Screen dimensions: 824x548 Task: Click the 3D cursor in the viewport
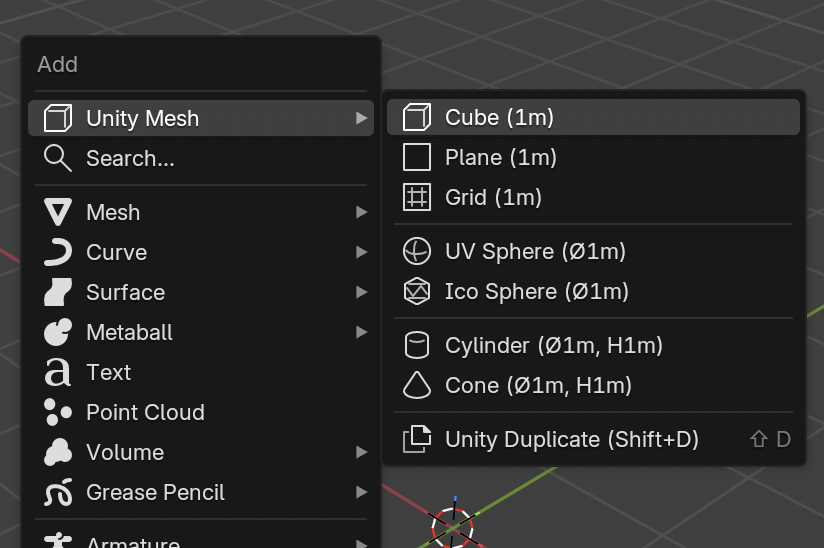click(x=452, y=528)
